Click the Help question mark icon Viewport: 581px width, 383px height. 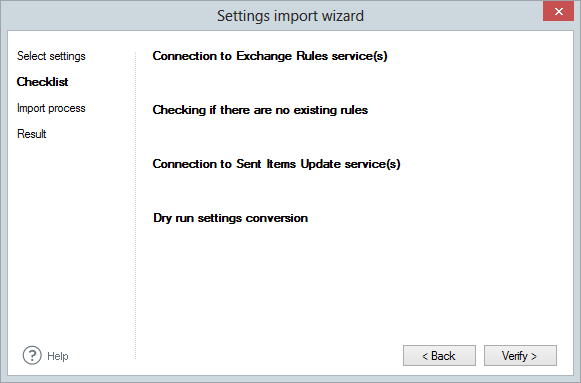pos(32,356)
